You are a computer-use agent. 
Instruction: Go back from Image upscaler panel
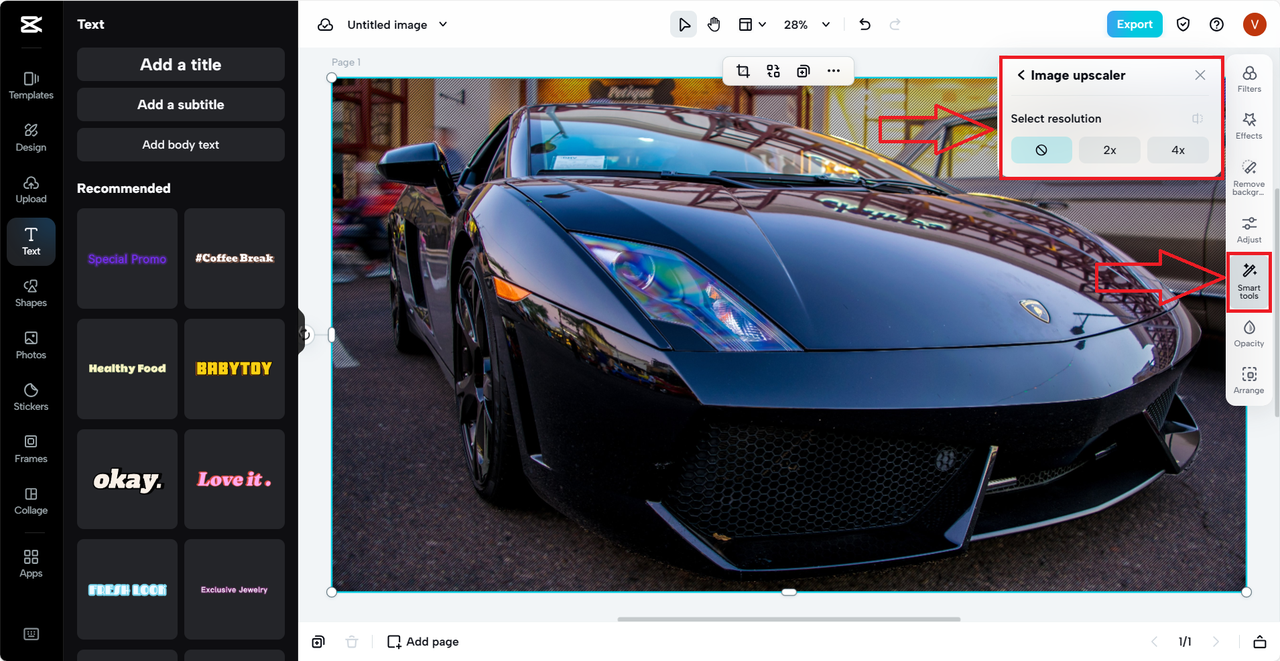[1021, 75]
